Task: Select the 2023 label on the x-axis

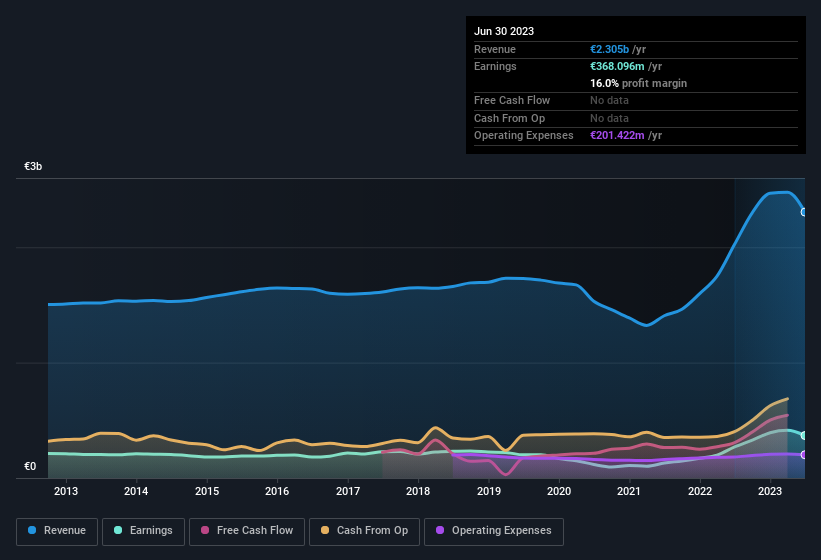Action: 770,491
